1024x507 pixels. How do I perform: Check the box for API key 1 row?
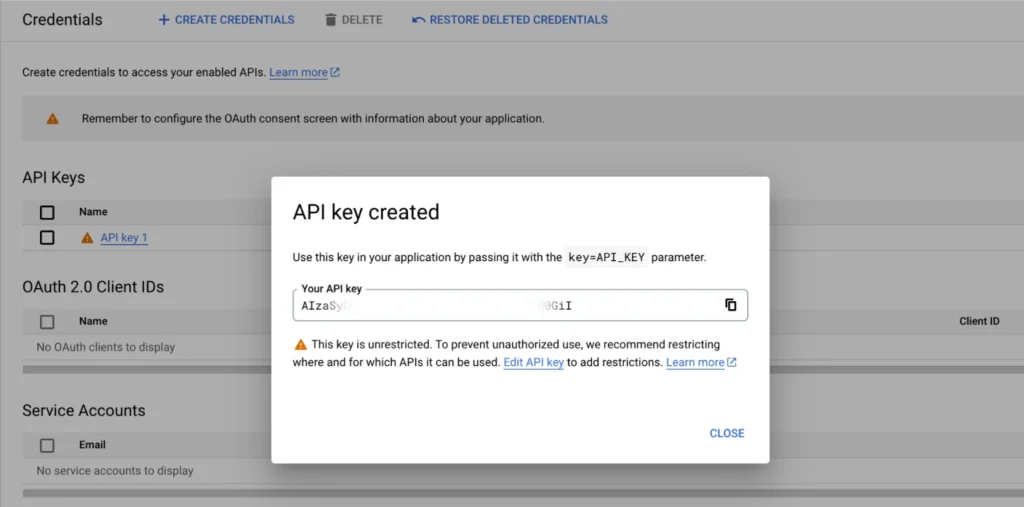(x=47, y=238)
